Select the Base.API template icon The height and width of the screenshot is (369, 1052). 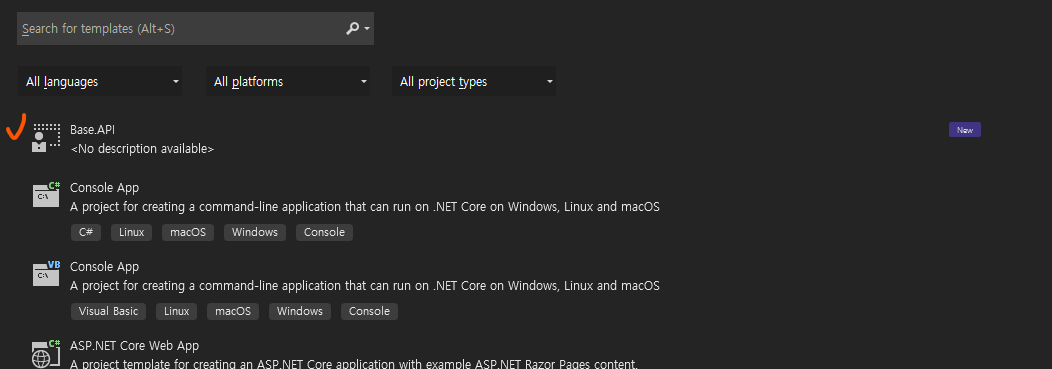[x=46, y=138]
